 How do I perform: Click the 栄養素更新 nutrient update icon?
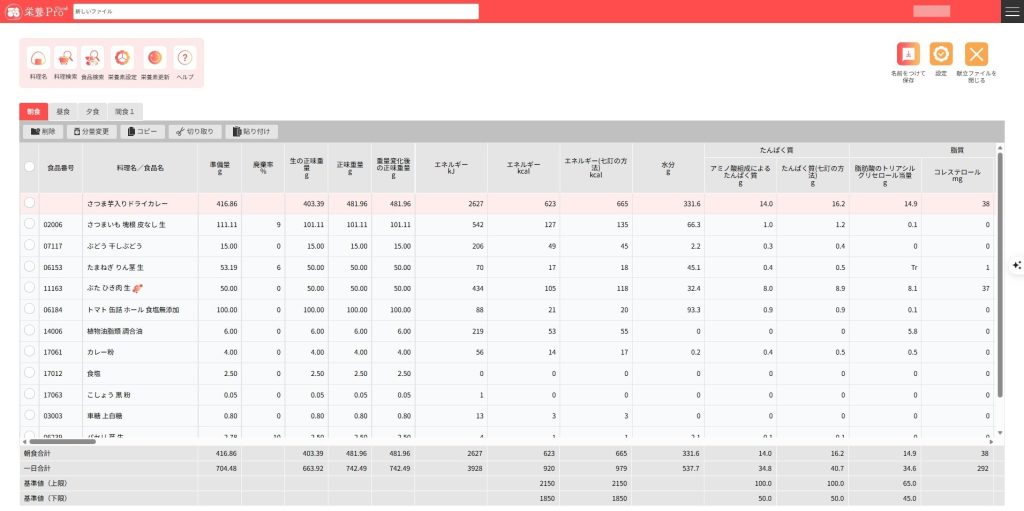154,59
